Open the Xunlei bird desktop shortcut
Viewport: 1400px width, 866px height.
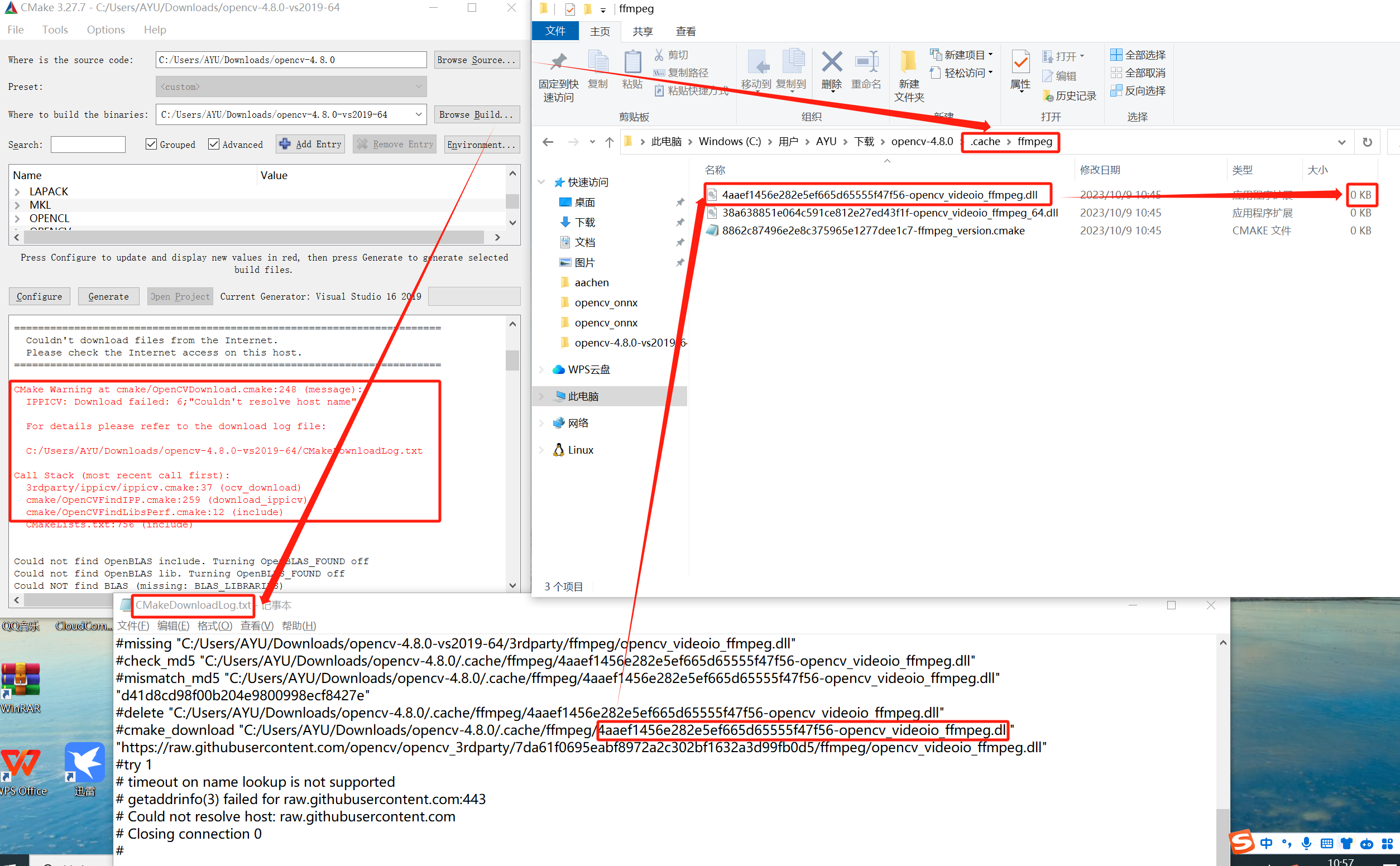(x=84, y=769)
